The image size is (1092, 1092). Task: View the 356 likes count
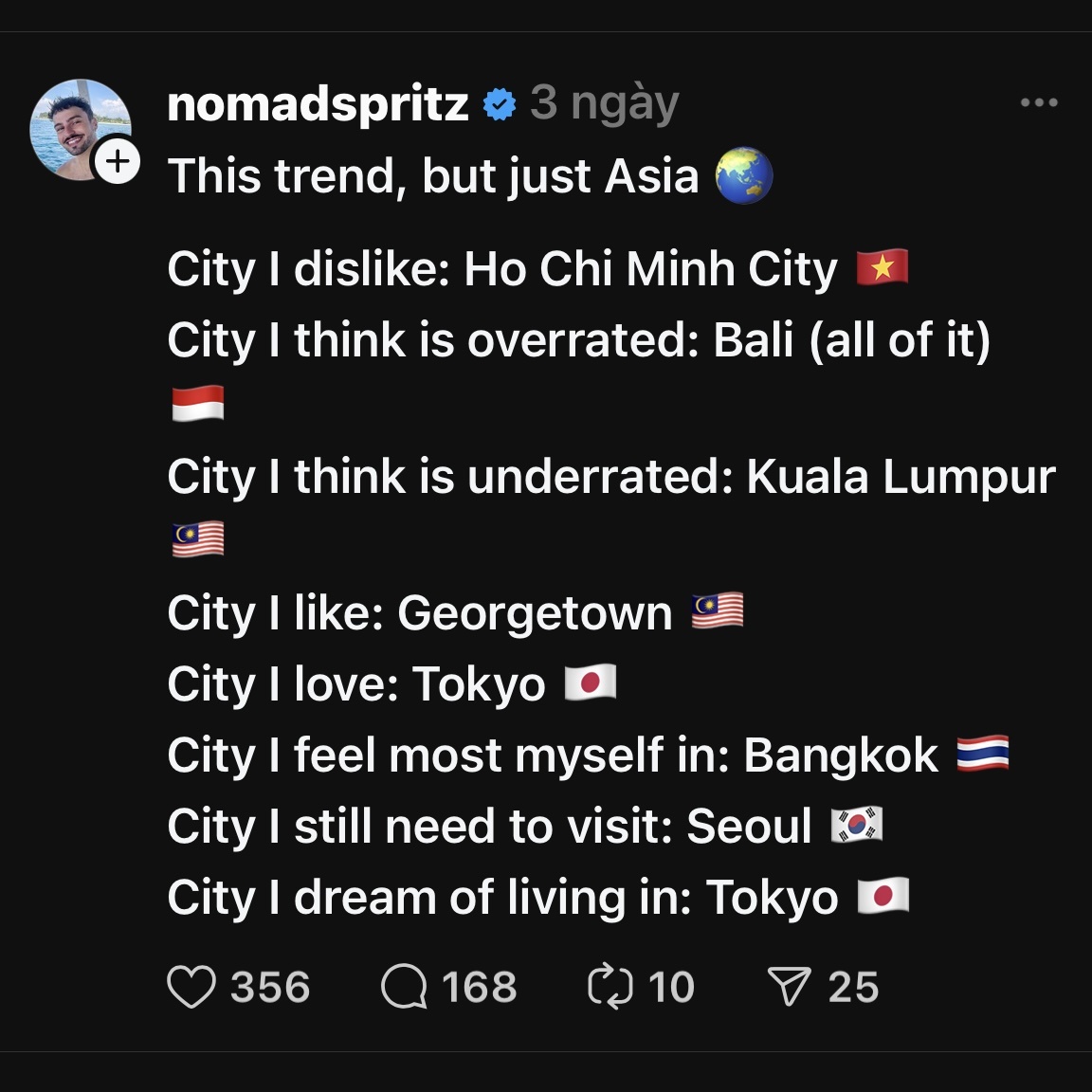[x=270, y=987]
